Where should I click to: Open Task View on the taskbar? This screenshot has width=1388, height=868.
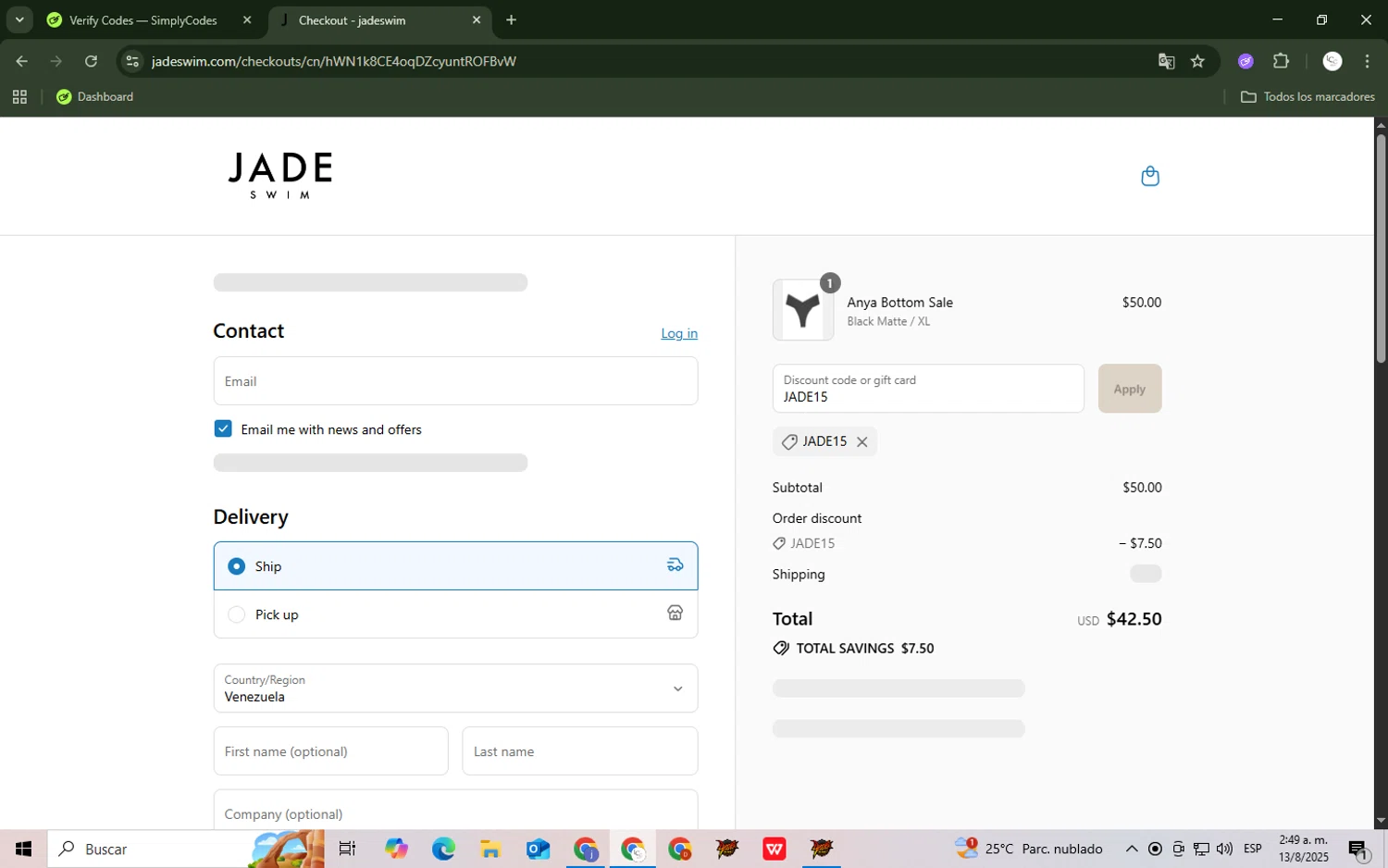point(348,849)
